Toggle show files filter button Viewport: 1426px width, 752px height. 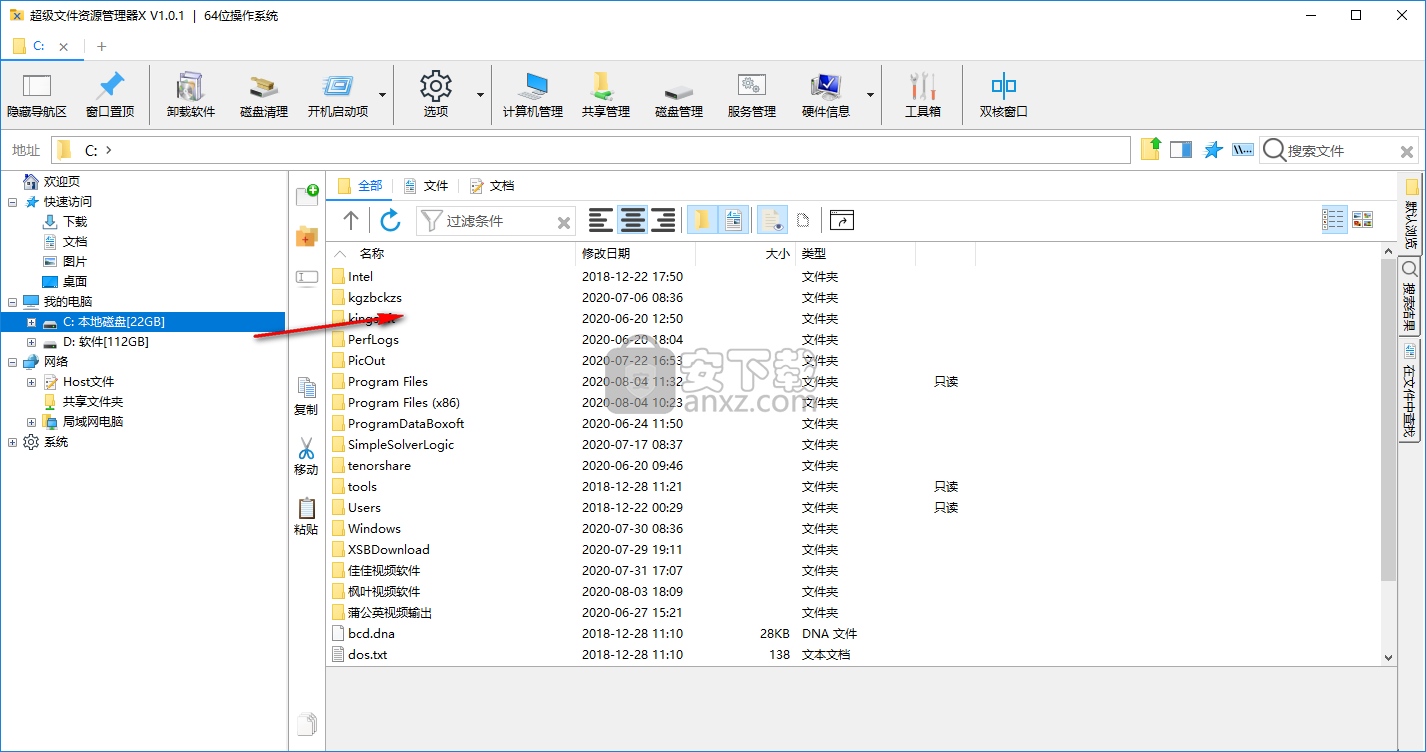[733, 220]
